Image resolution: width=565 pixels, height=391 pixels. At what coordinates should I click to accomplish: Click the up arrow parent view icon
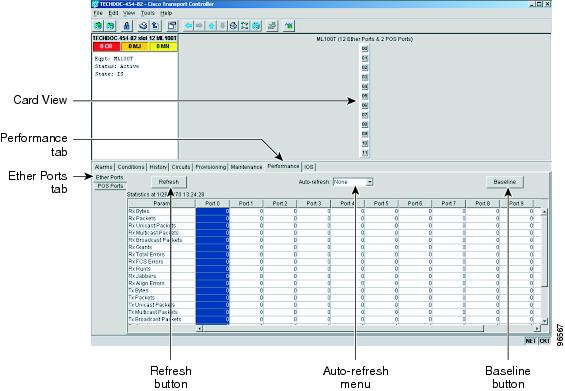click(x=212, y=26)
